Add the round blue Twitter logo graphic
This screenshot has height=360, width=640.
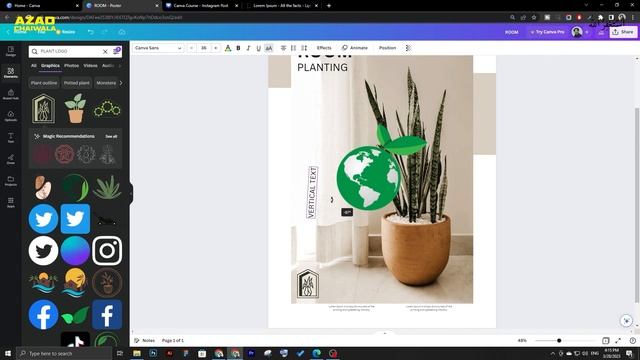(x=43, y=219)
